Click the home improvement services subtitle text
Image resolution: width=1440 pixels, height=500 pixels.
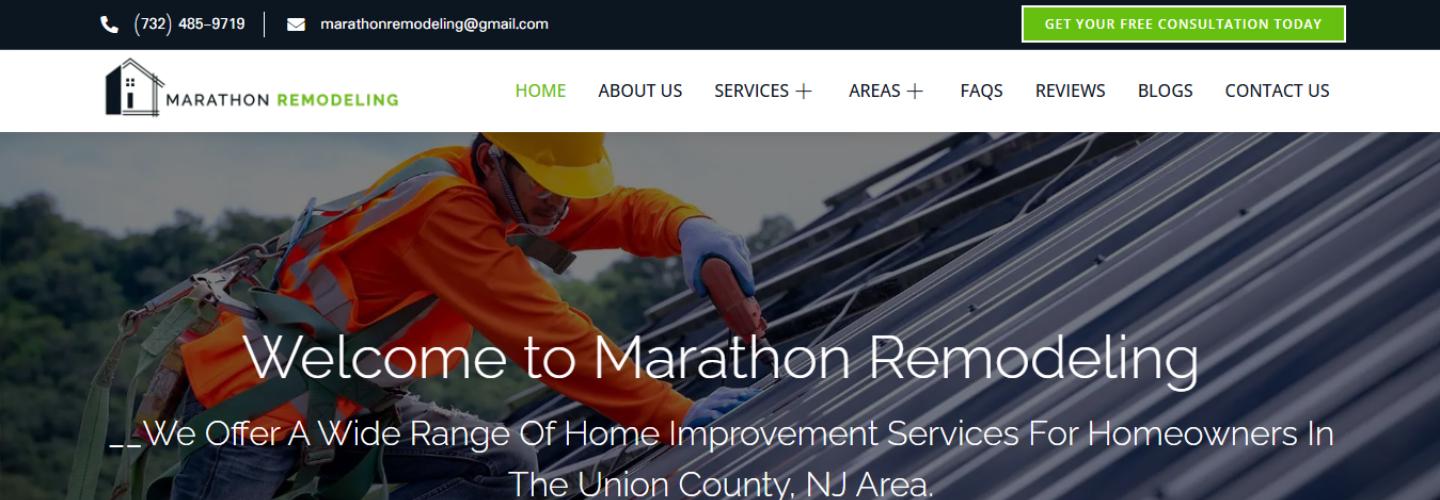pos(721,459)
